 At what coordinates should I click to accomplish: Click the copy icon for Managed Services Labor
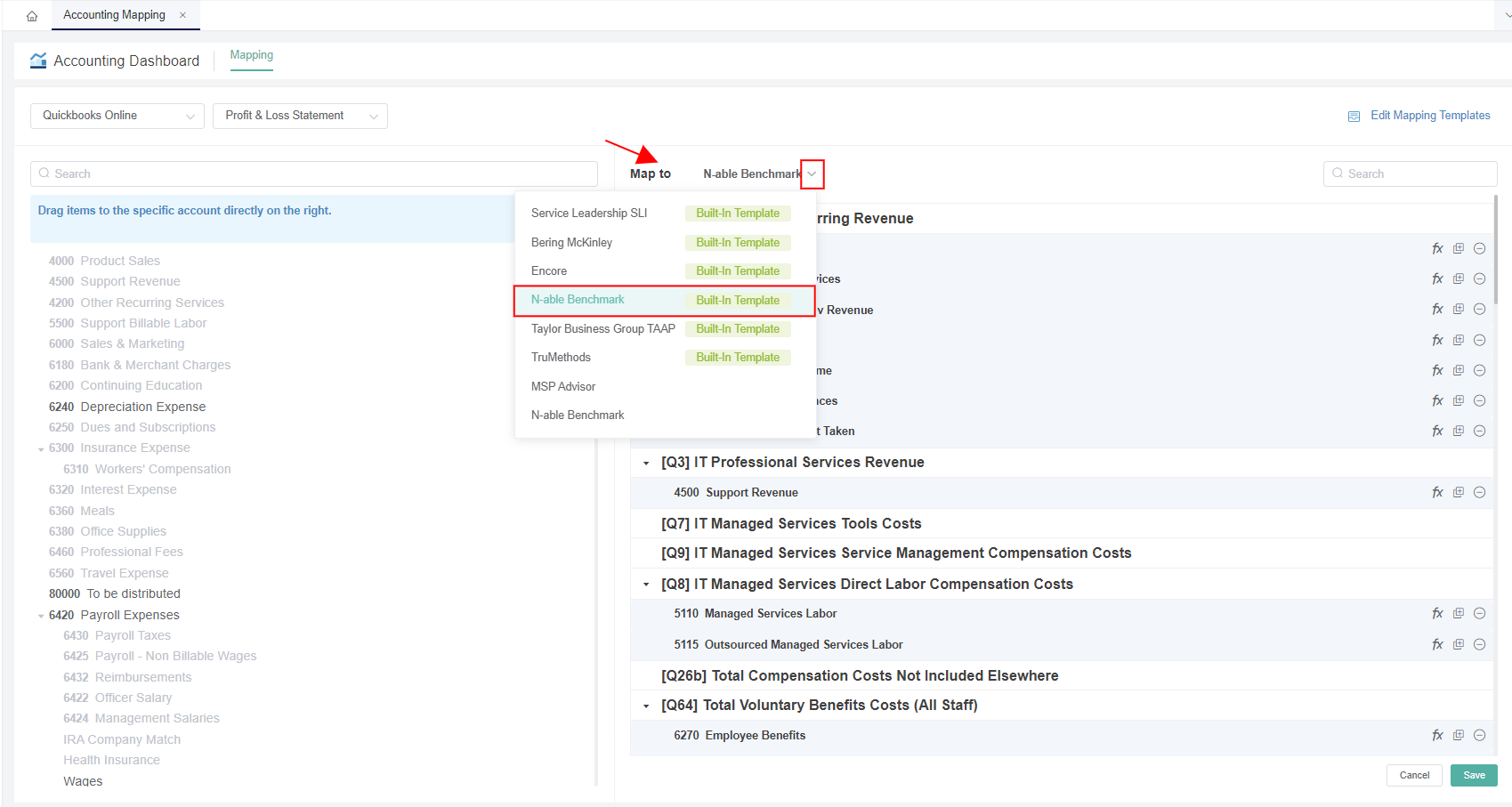coord(1459,613)
